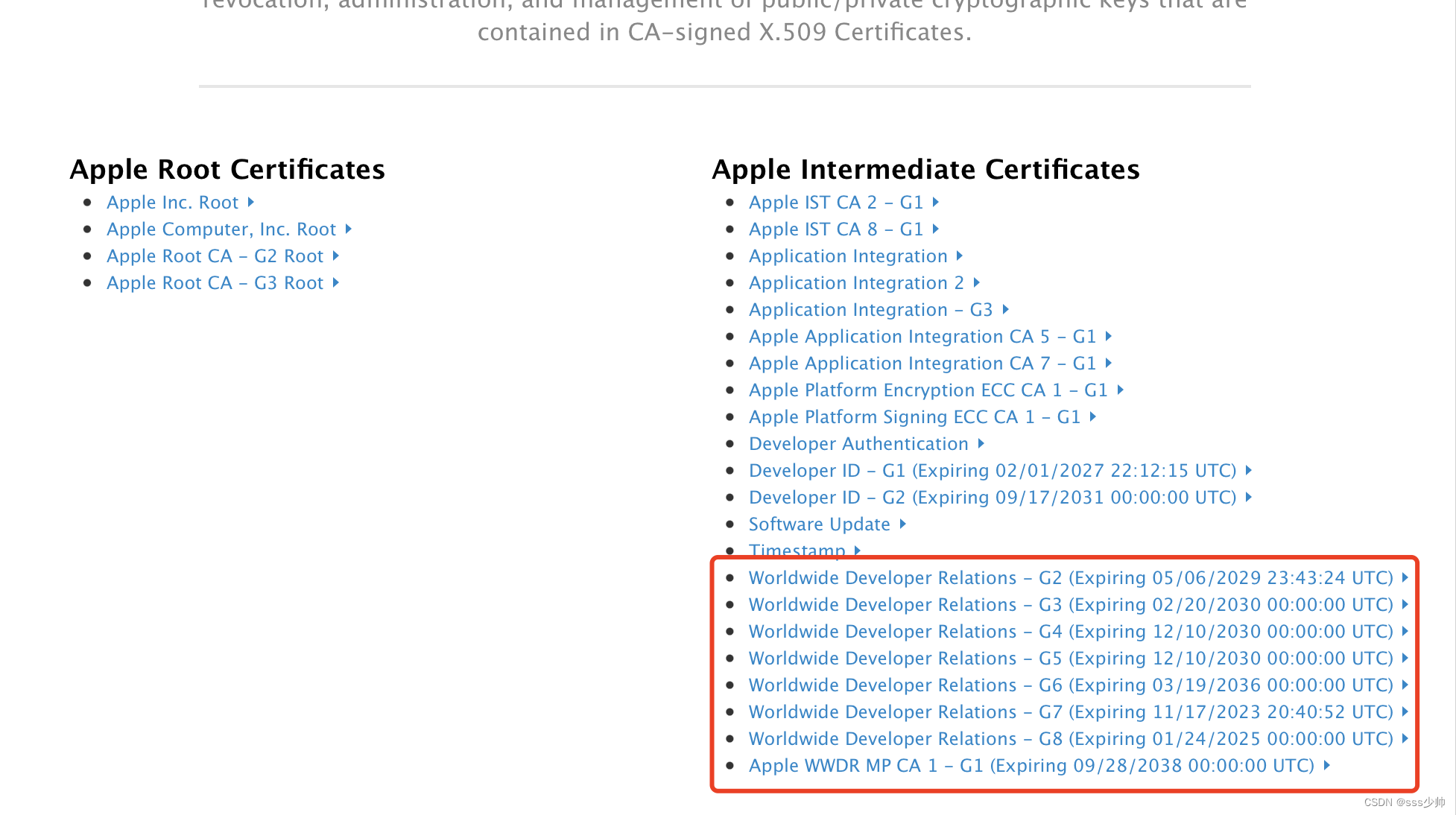Open the Apple IST CA 8 – G1 link
The height and width of the screenshot is (815, 1456).
pyautogui.click(x=836, y=229)
